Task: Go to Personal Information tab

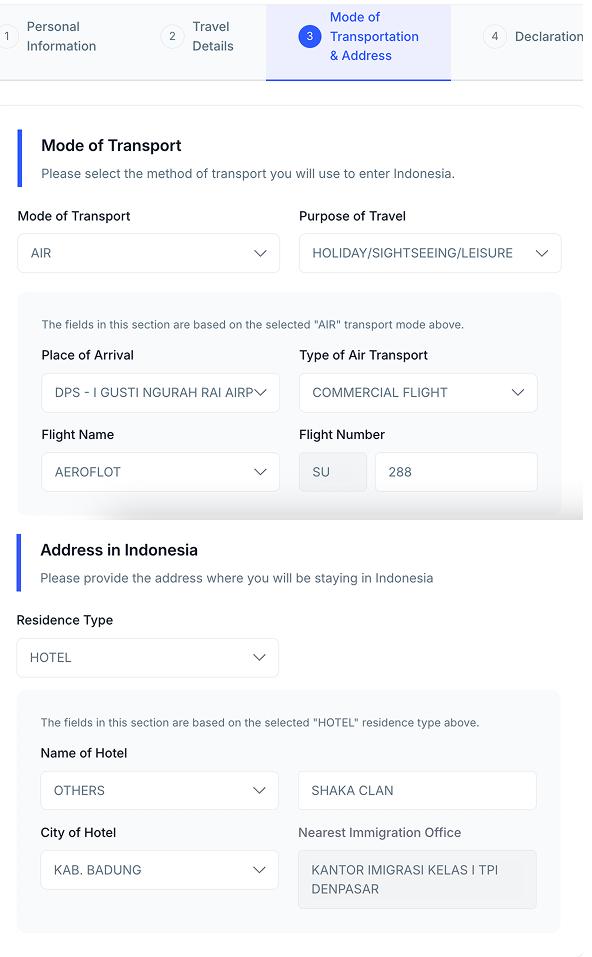Action: tap(61, 37)
